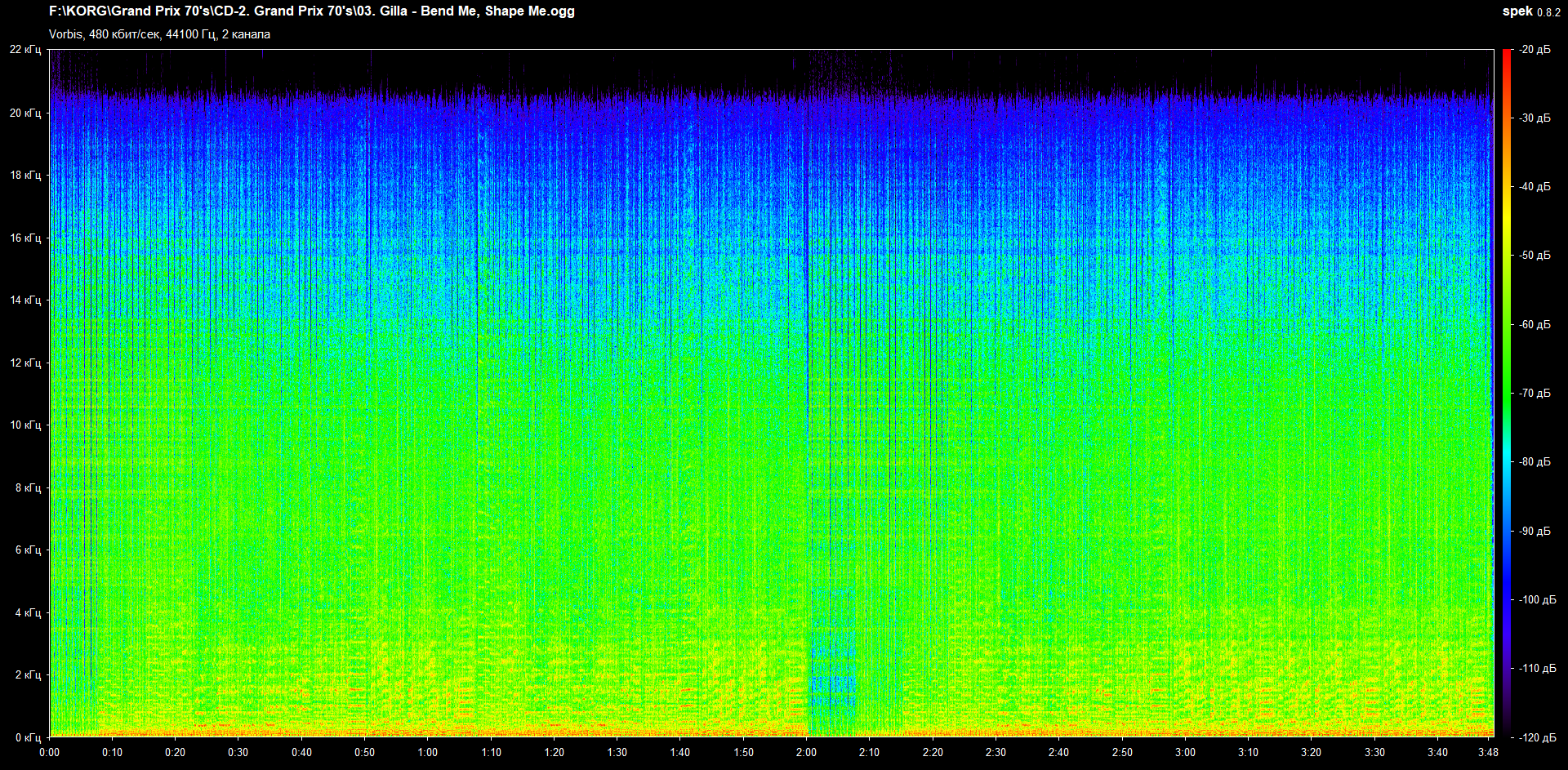Click the -20 дБ label on the scale
The width and height of the screenshot is (1568, 770).
pos(1535,50)
